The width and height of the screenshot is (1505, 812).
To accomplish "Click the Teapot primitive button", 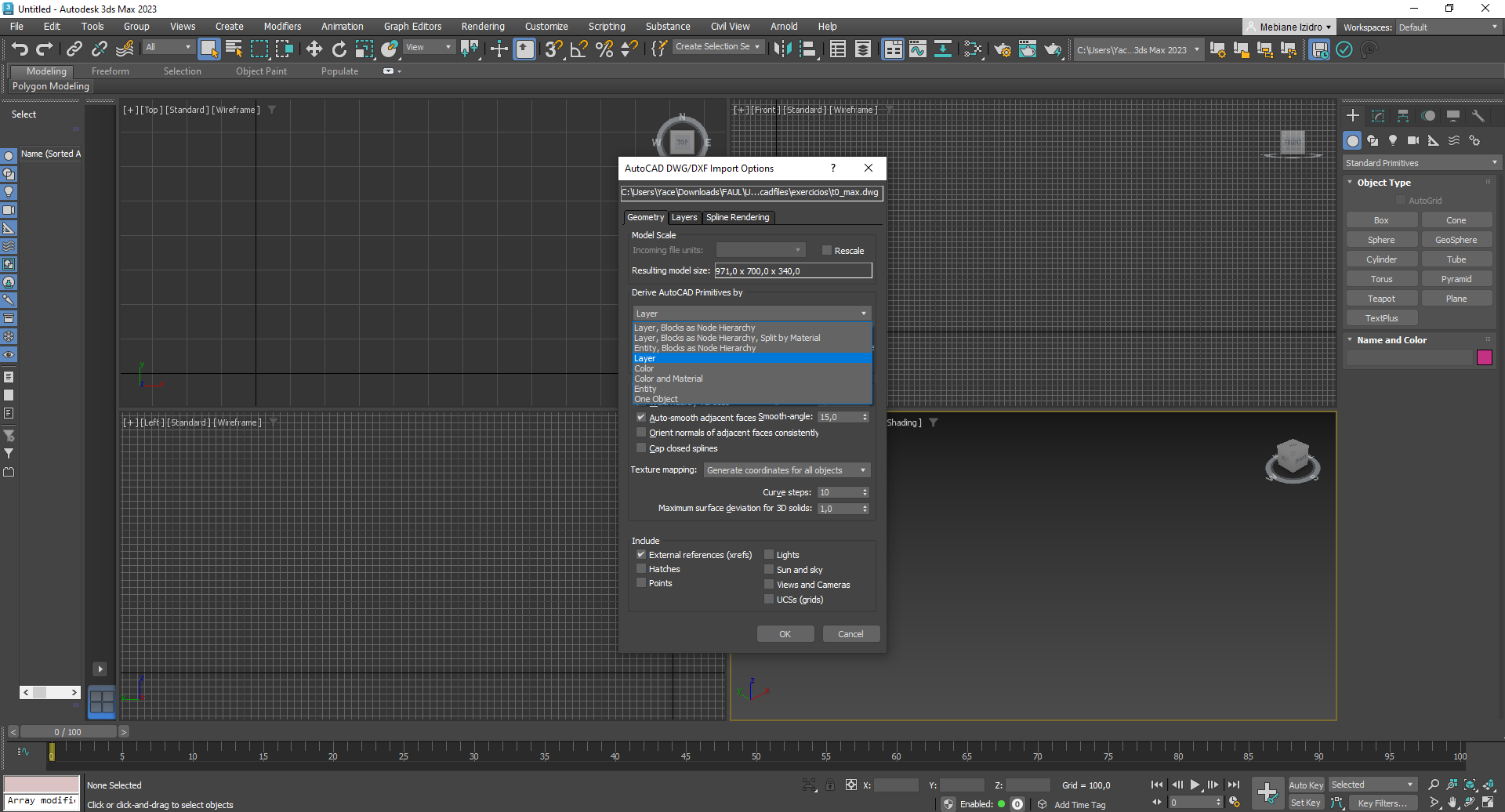I will [1381, 299].
